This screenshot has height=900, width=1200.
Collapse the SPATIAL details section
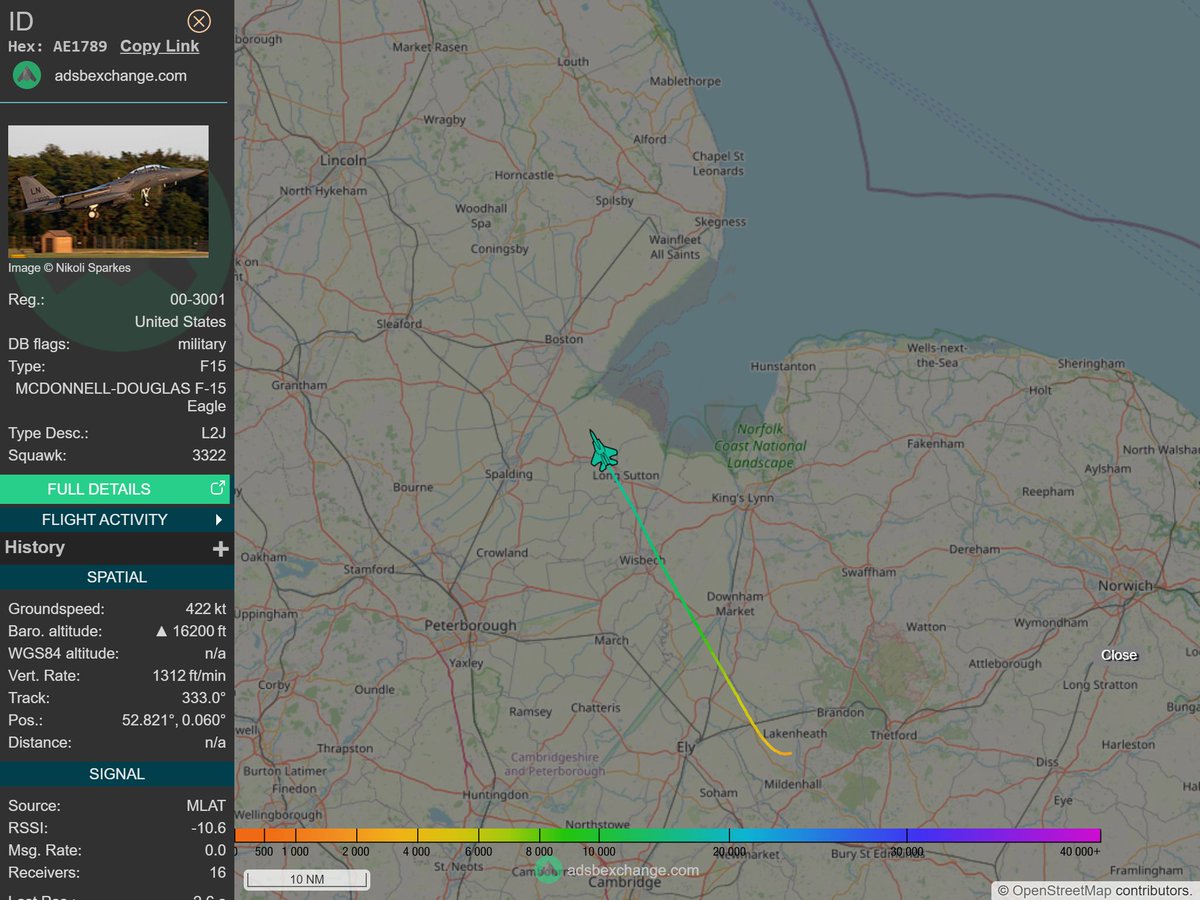click(x=117, y=577)
